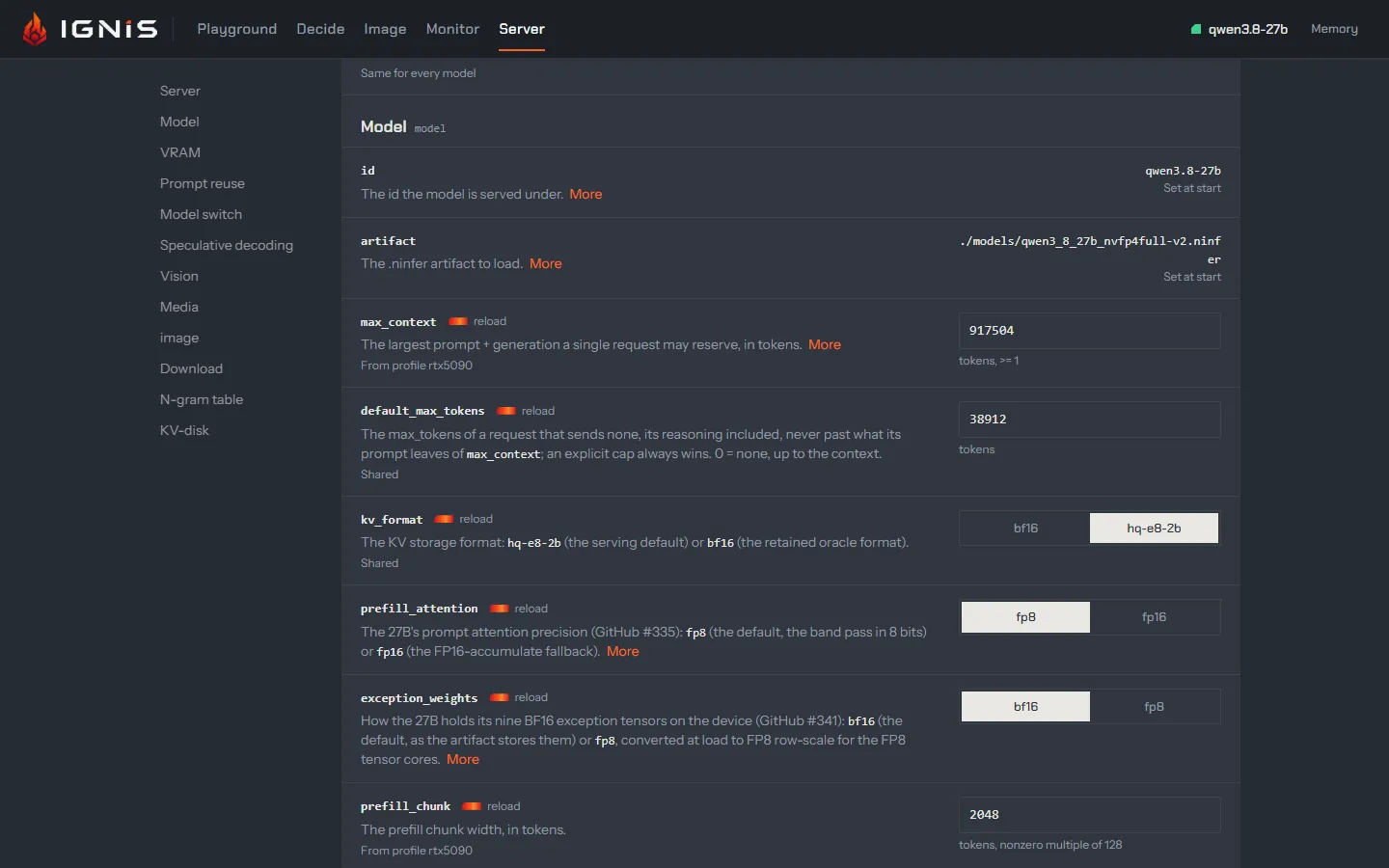Viewport: 1389px width, 868px height.
Task: Open More link for the artifact setting
Action: click(546, 263)
